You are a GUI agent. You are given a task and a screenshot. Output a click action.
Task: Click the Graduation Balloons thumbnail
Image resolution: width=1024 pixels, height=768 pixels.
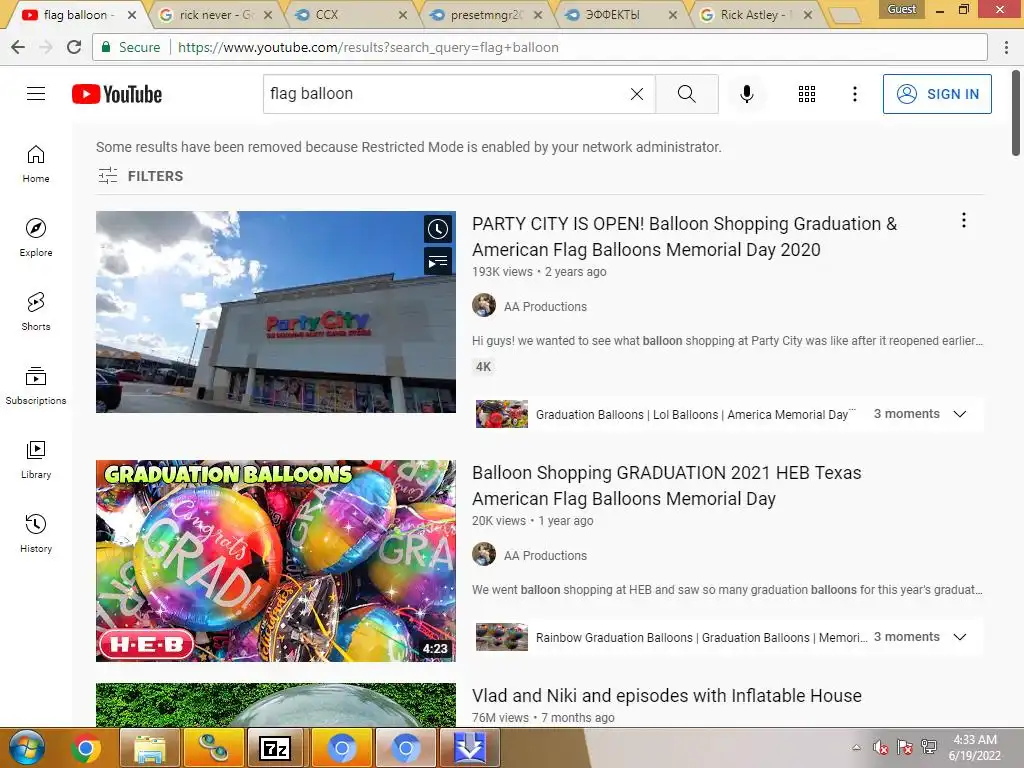[276, 561]
